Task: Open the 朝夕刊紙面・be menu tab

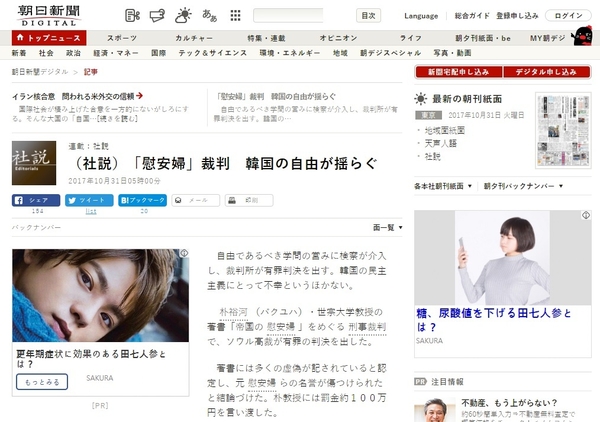Action: 483,38
